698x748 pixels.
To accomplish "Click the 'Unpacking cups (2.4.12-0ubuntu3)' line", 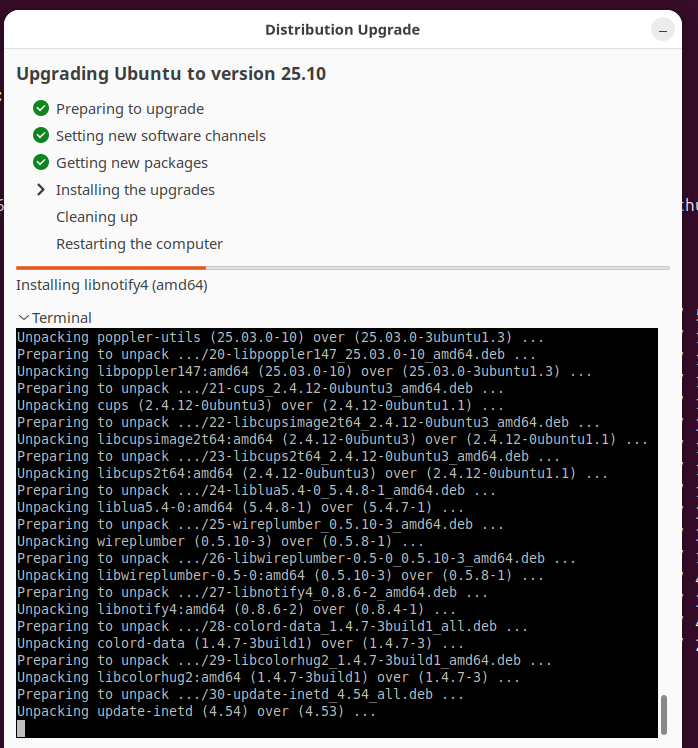I will pos(260,405).
